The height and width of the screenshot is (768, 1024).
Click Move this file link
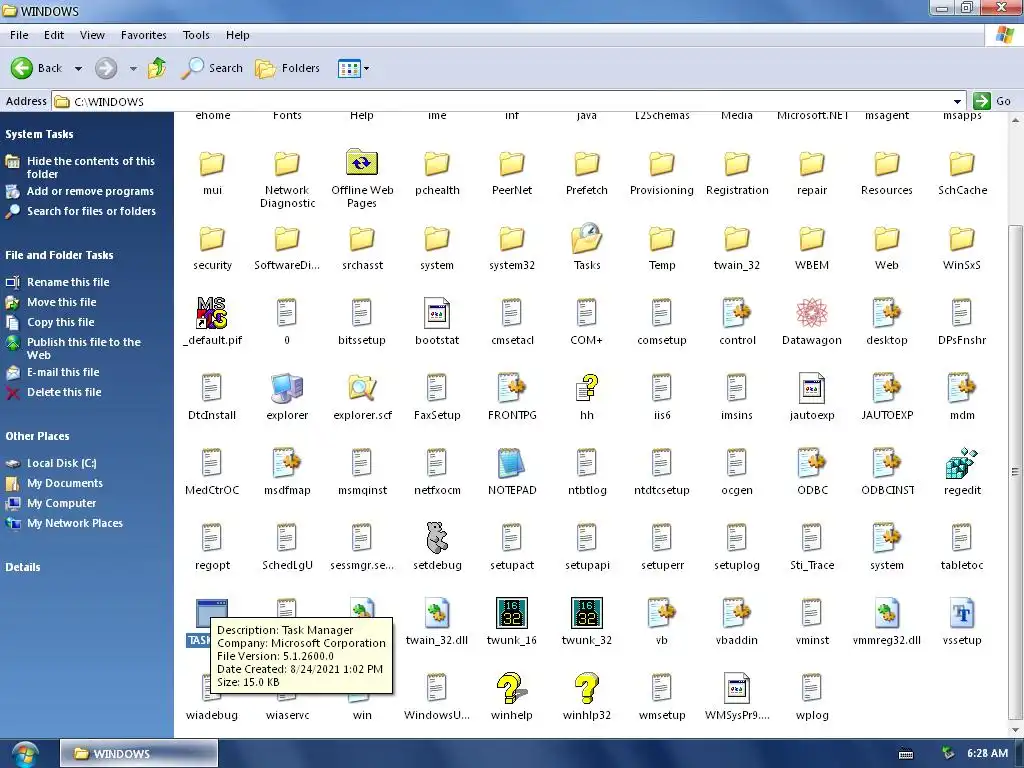point(61,302)
